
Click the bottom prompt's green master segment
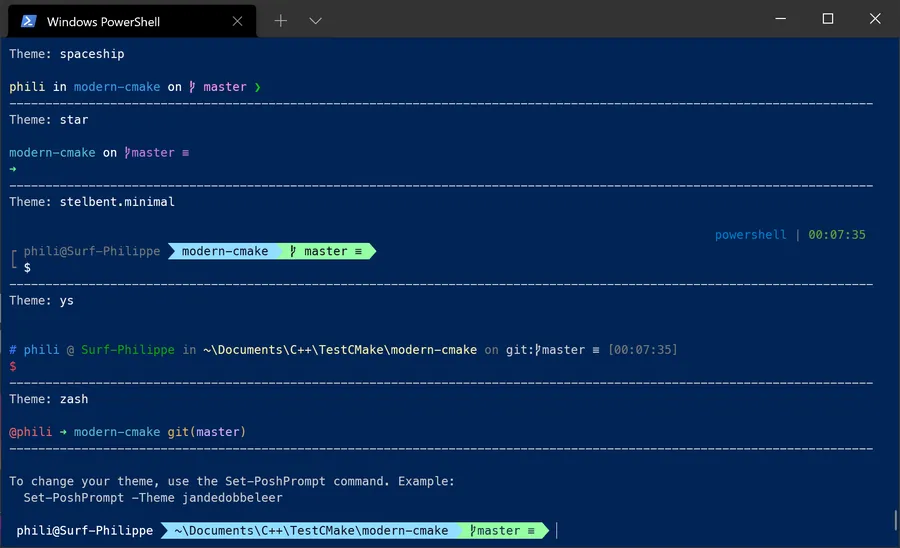504,531
